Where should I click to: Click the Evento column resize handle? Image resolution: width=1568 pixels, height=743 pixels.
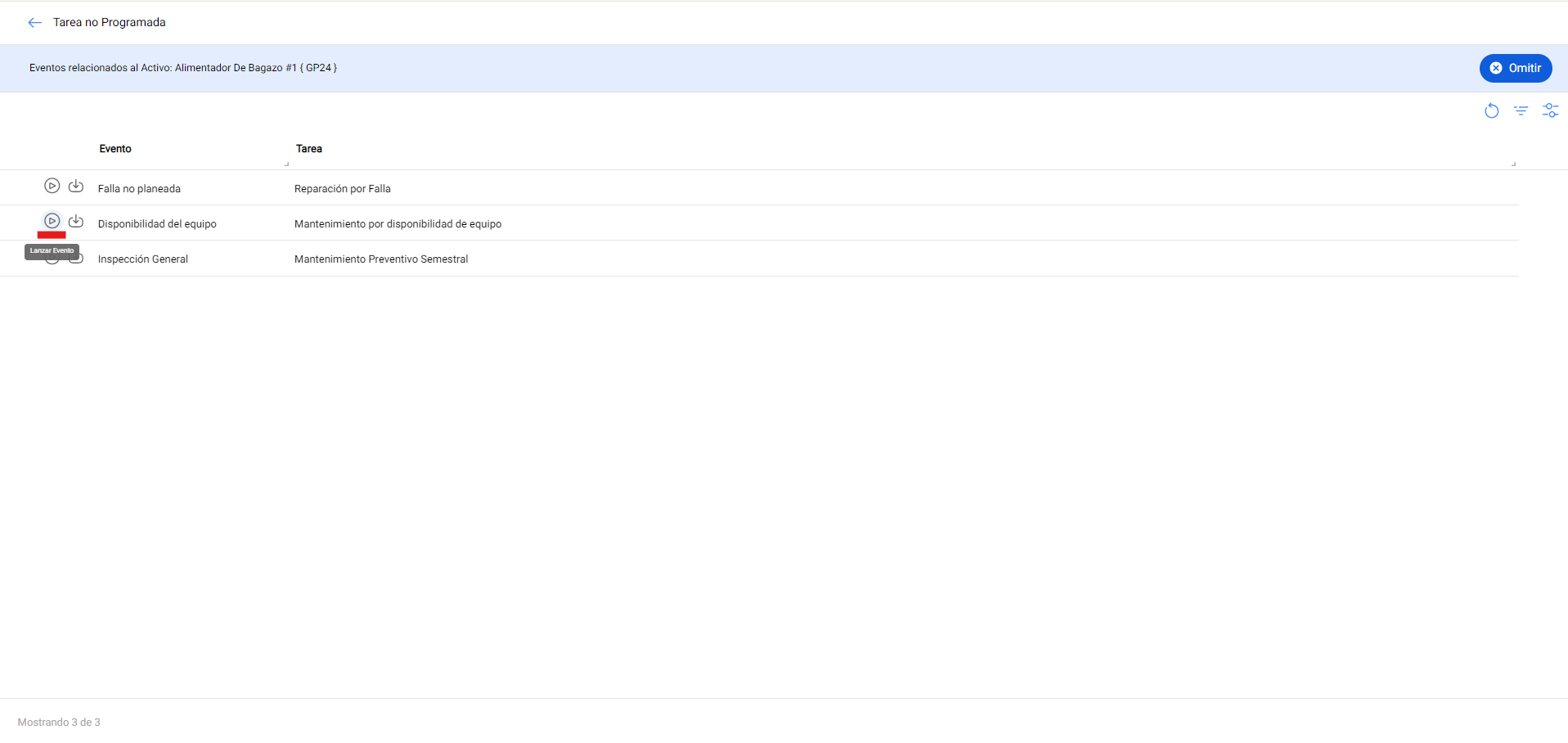(x=286, y=164)
